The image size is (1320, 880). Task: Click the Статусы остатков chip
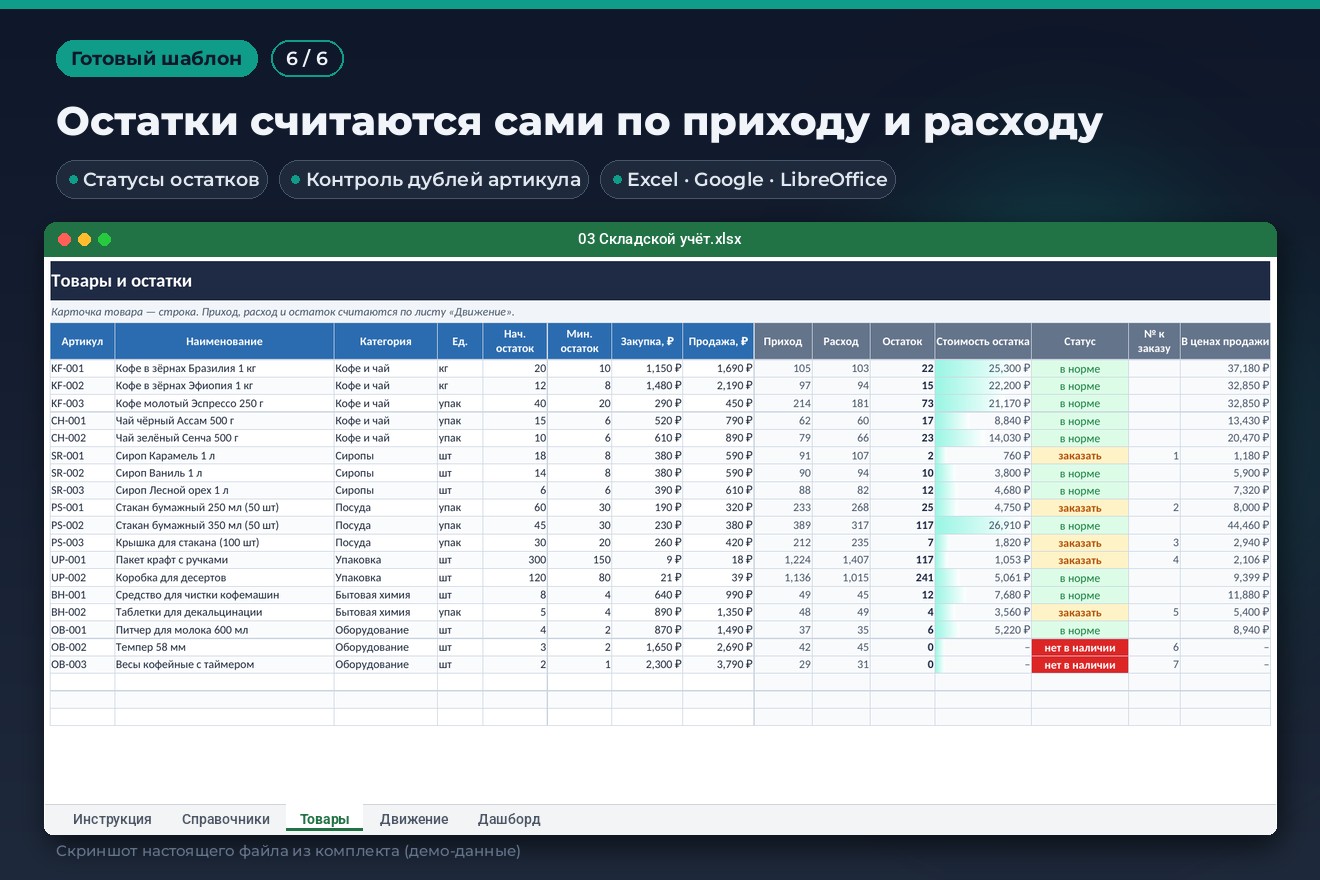162,180
